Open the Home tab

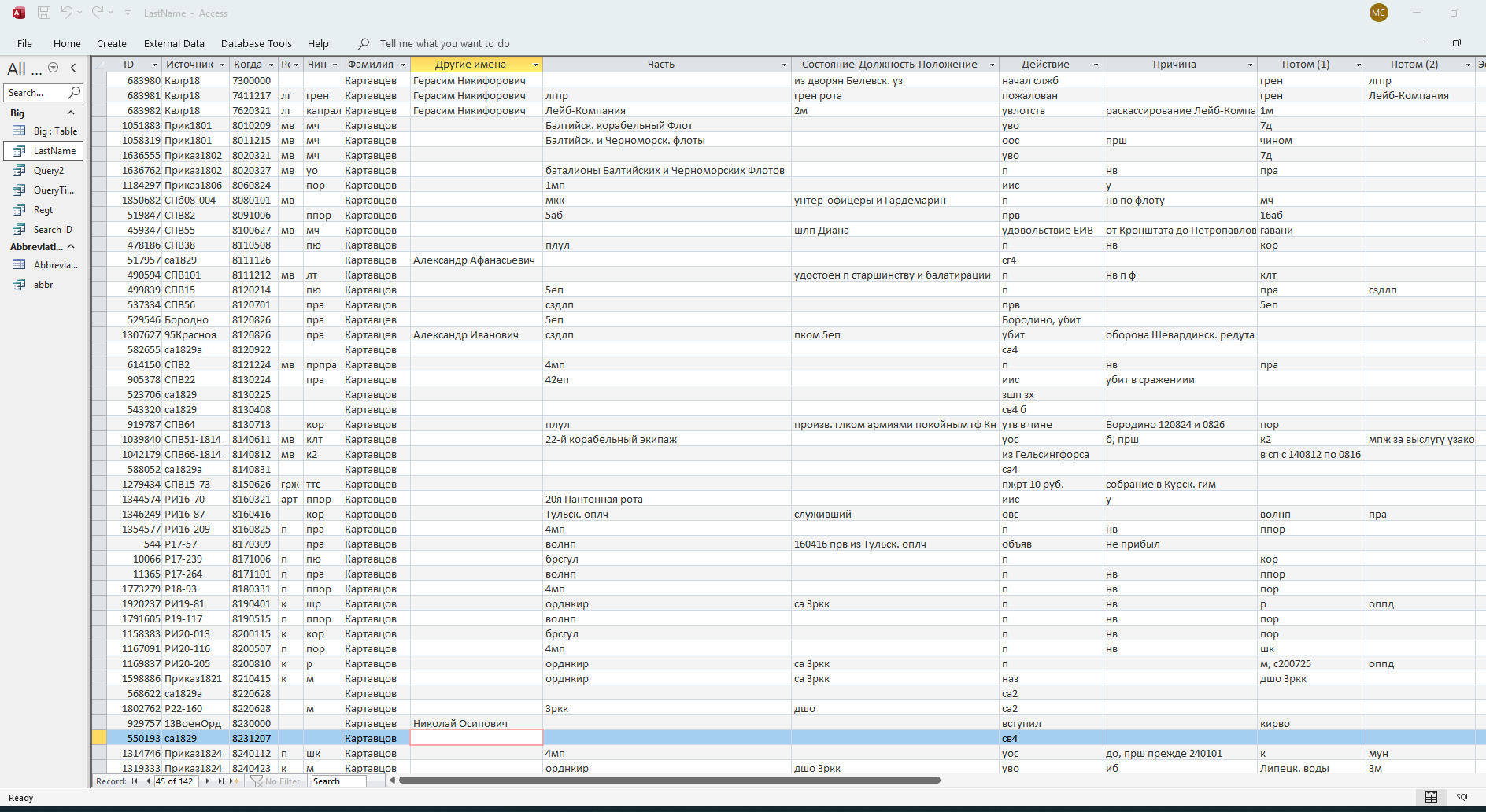coord(67,44)
